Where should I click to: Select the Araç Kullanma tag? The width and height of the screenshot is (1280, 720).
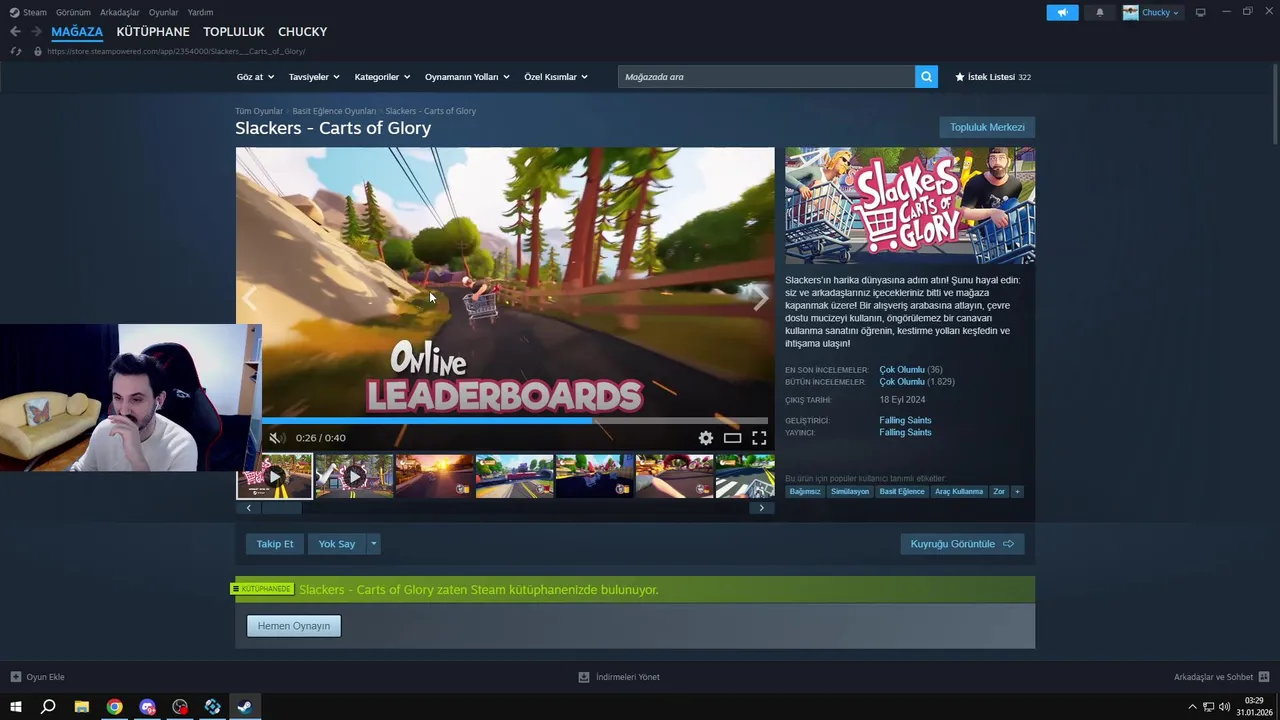coord(959,491)
